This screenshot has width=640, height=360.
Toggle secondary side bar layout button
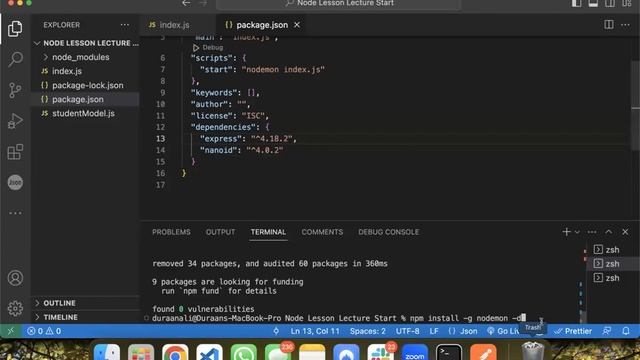(x=610, y=3)
